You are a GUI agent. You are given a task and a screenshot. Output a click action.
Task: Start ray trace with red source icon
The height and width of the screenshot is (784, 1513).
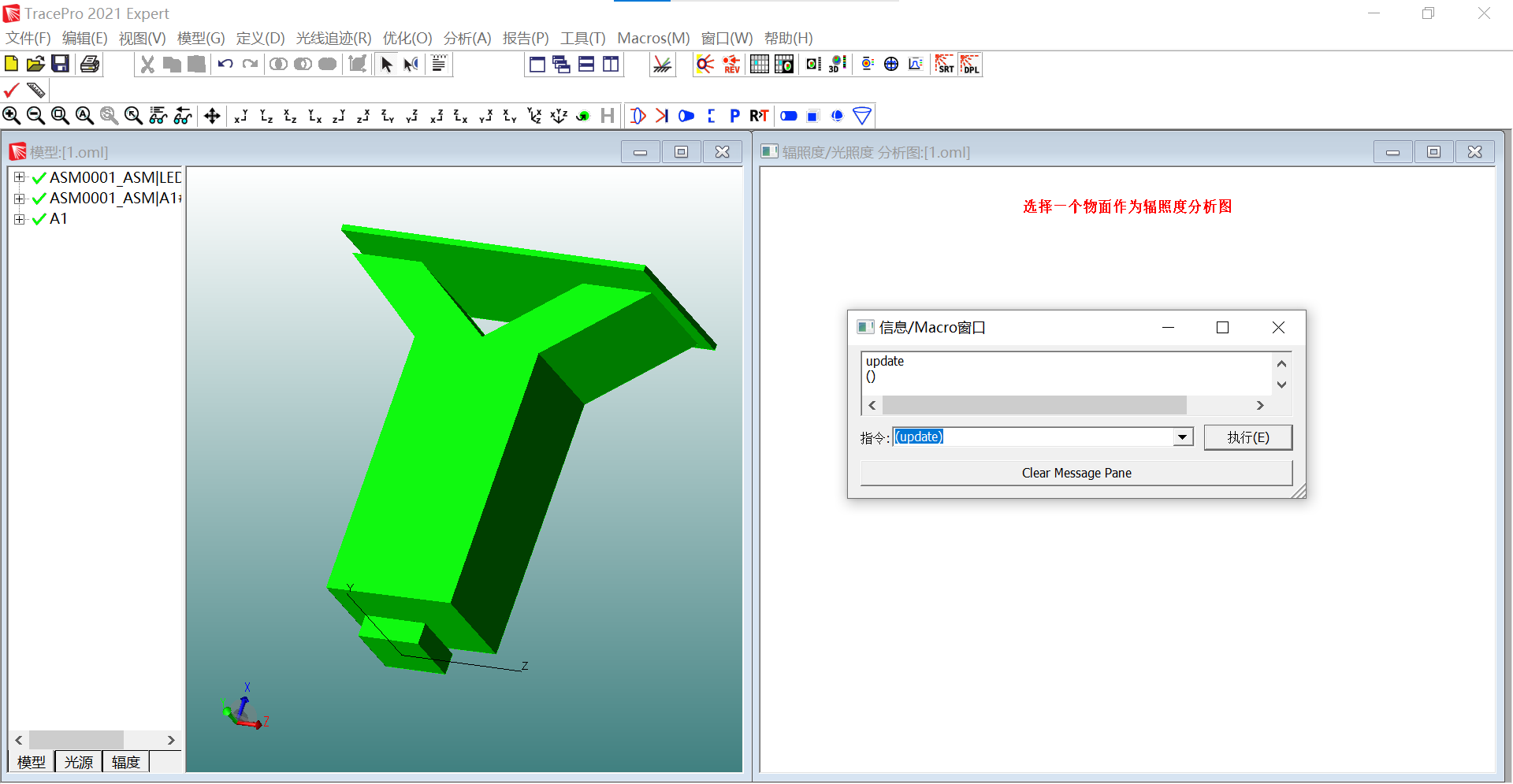pos(704,64)
